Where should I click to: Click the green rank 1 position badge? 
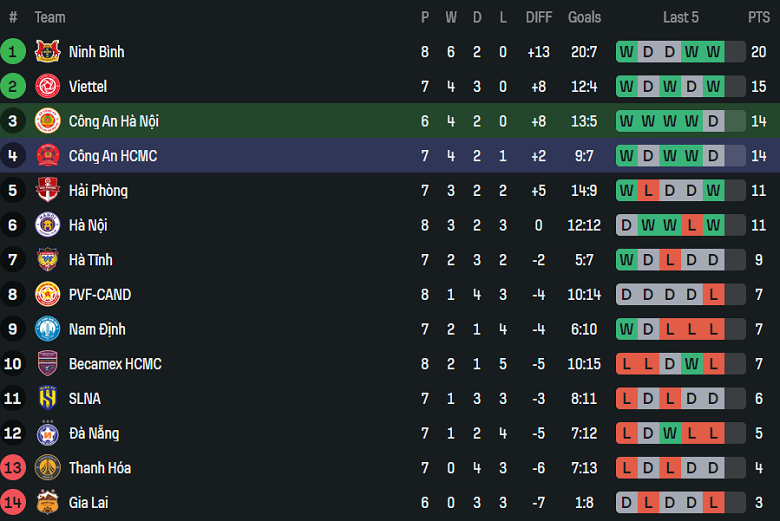(13, 52)
